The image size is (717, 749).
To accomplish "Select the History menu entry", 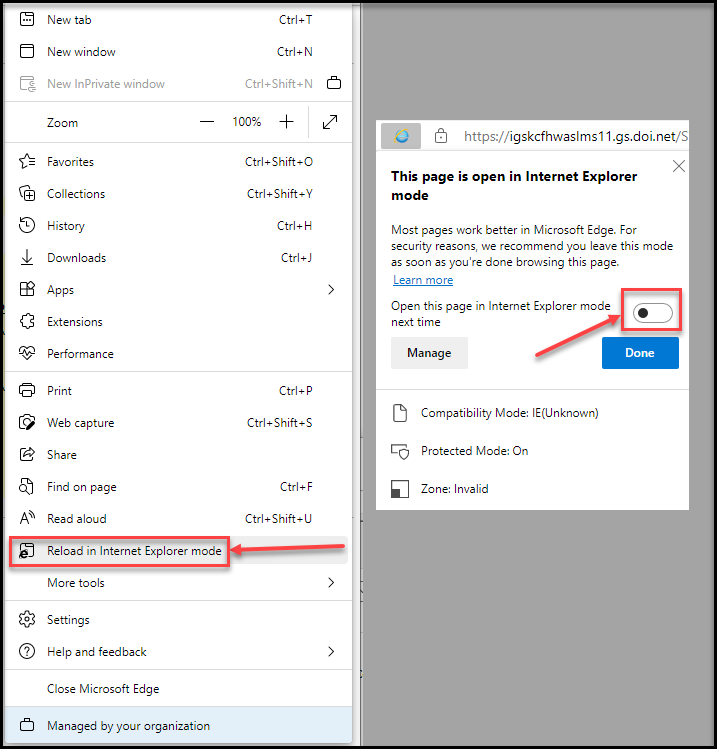I will (178, 225).
